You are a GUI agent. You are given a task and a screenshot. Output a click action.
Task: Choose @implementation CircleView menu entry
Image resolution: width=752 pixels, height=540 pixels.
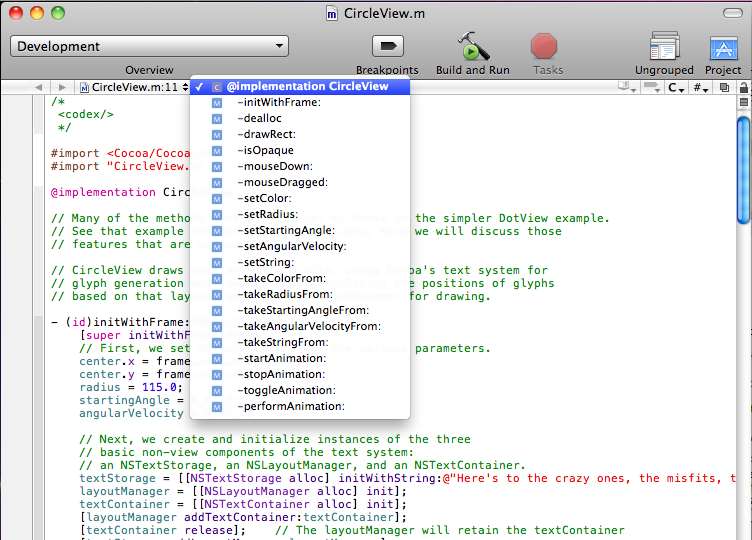306,87
